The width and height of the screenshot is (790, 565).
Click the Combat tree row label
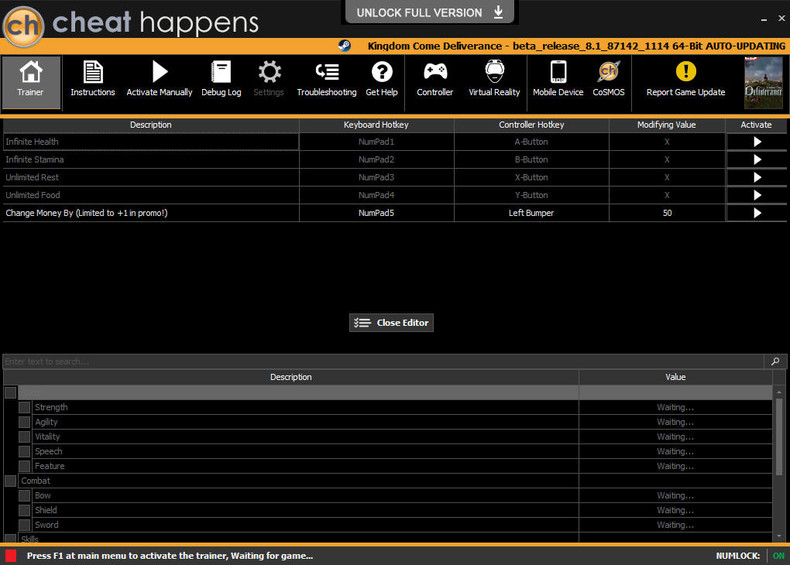(x=36, y=481)
